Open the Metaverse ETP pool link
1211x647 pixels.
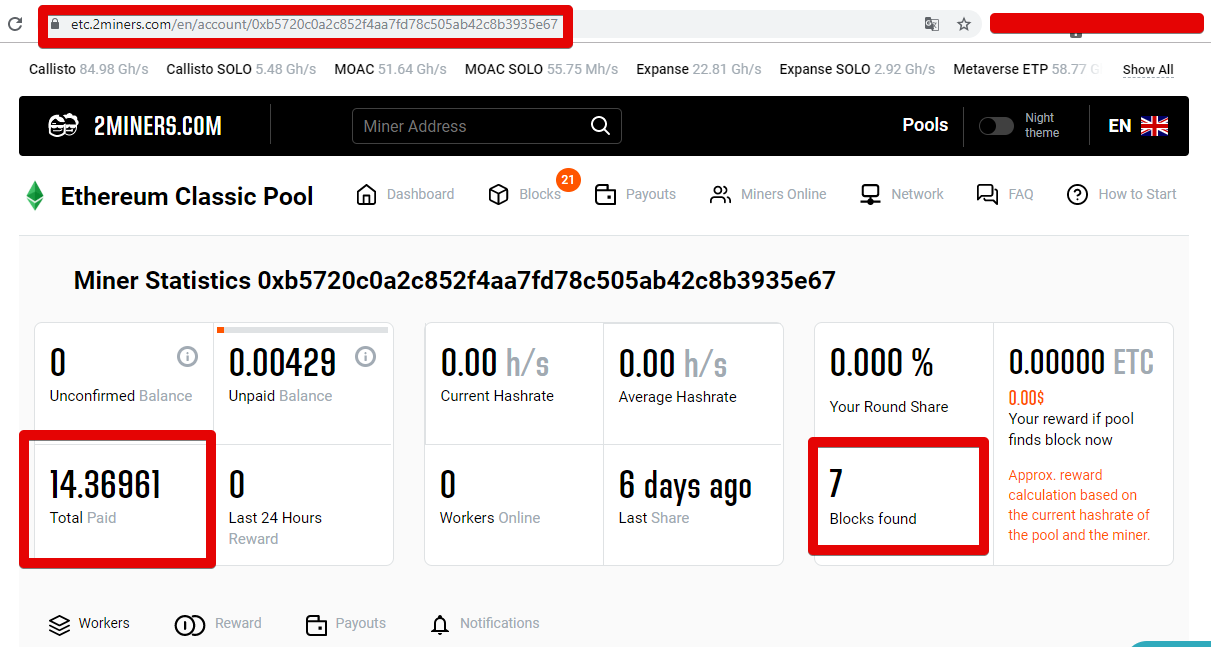(x=1027, y=69)
